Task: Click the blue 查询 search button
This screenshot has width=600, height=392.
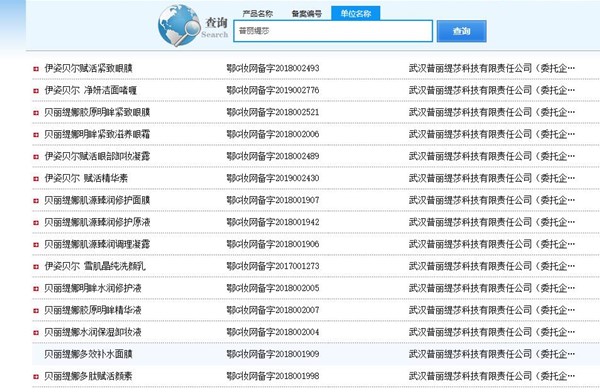Action: [461, 31]
